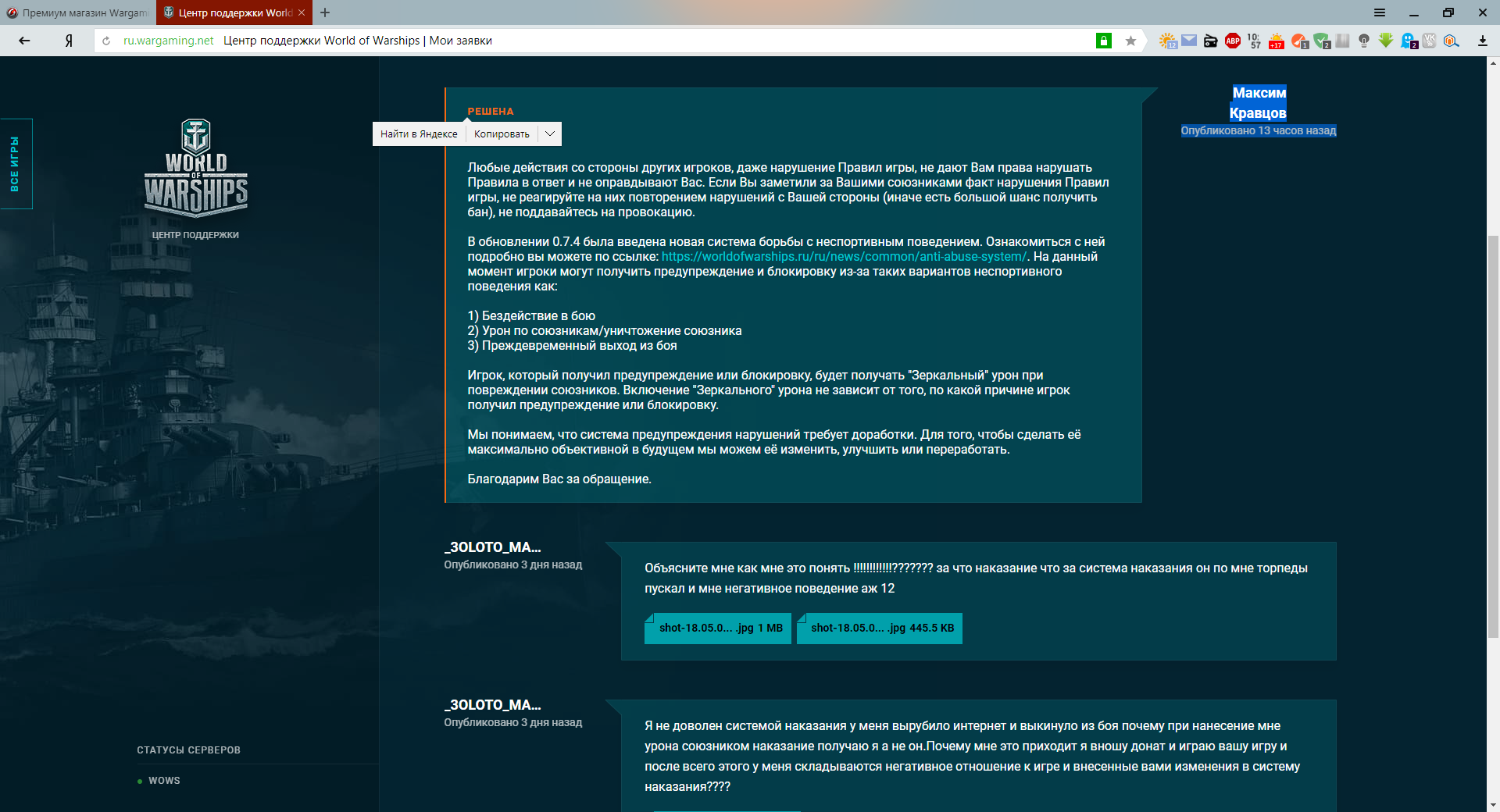Click the address bar domain ru.wargaming.net

click(x=169, y=41)
